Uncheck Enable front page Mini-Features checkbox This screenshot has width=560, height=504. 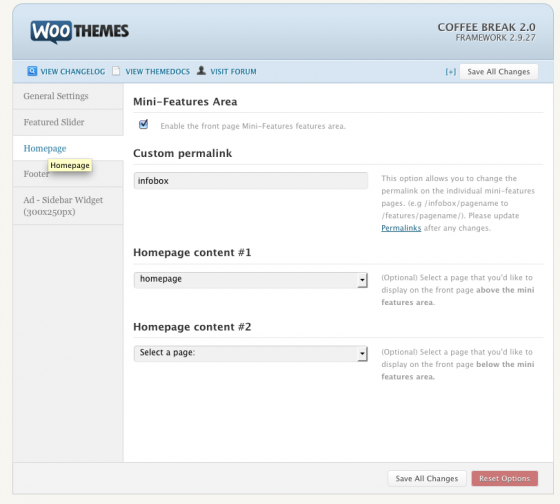pyautogui.click(x=144, y=124)
